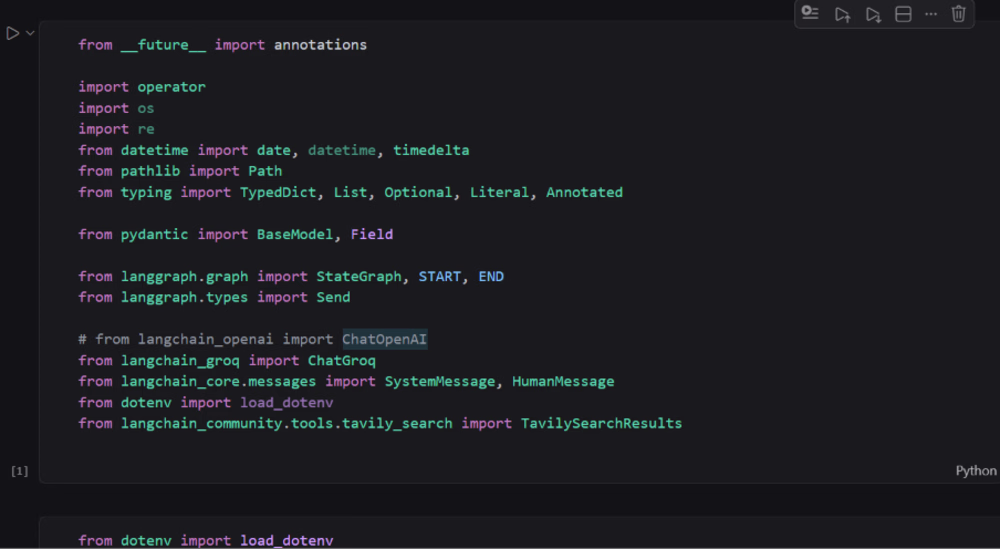Click the Run by Line icon

810,13
